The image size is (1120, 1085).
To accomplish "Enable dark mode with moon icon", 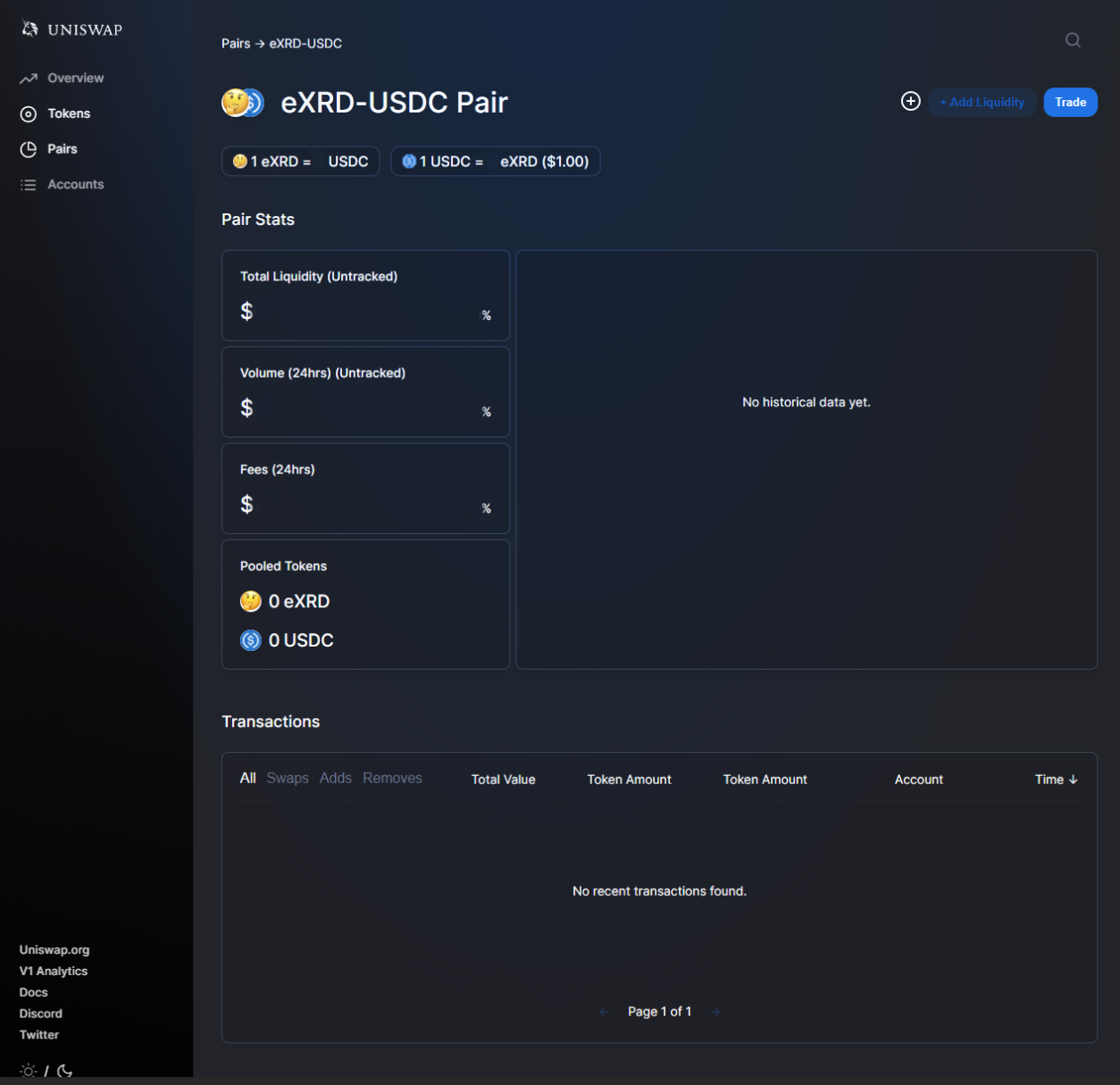I will (x=62, y=1070).
